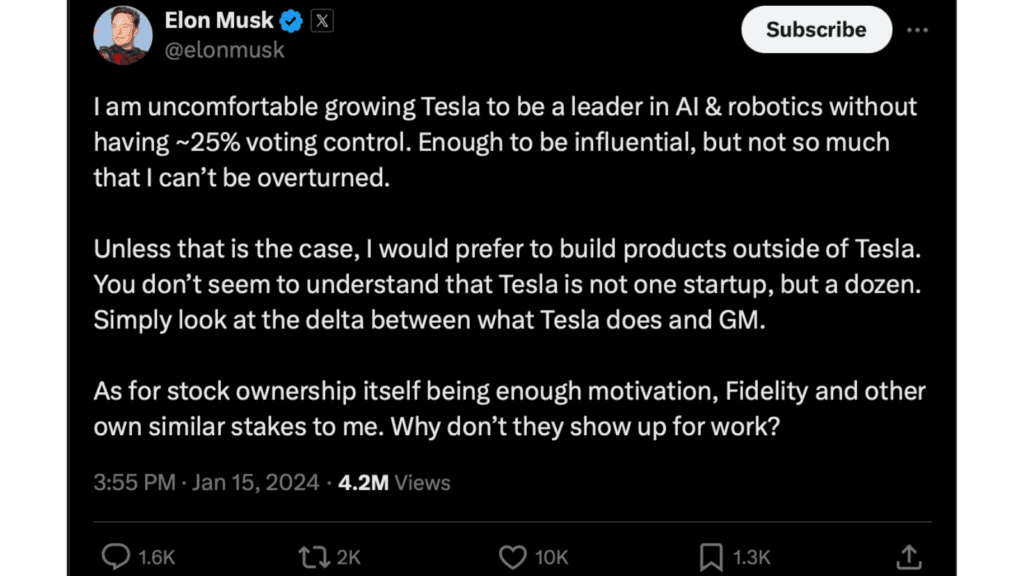Toggle the like heart icon

513,556
